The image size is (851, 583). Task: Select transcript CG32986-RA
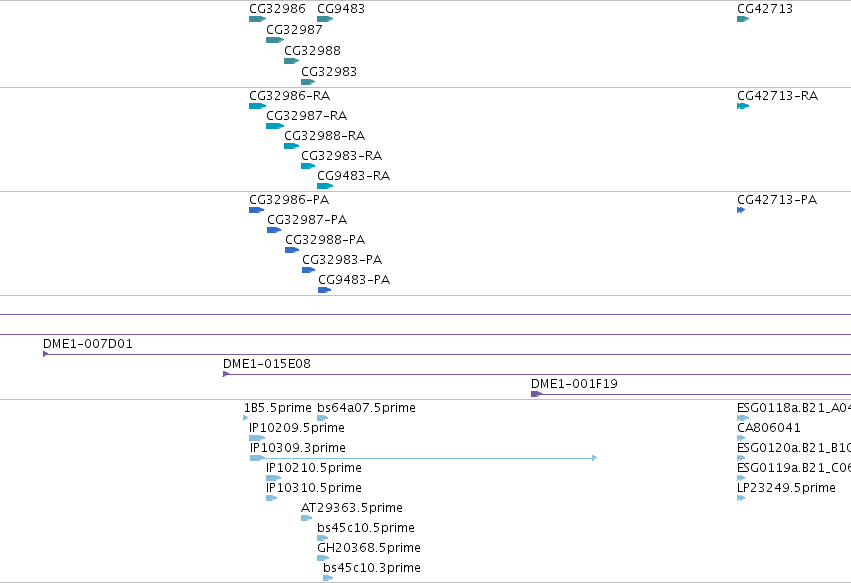point(257,106)
